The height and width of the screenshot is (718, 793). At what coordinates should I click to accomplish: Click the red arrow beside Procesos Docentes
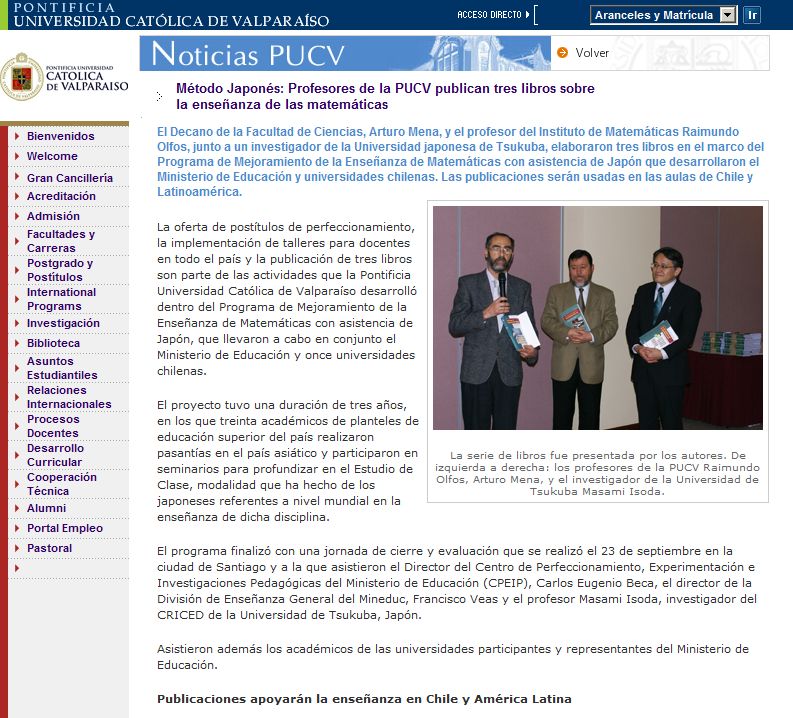coord(17,426)
